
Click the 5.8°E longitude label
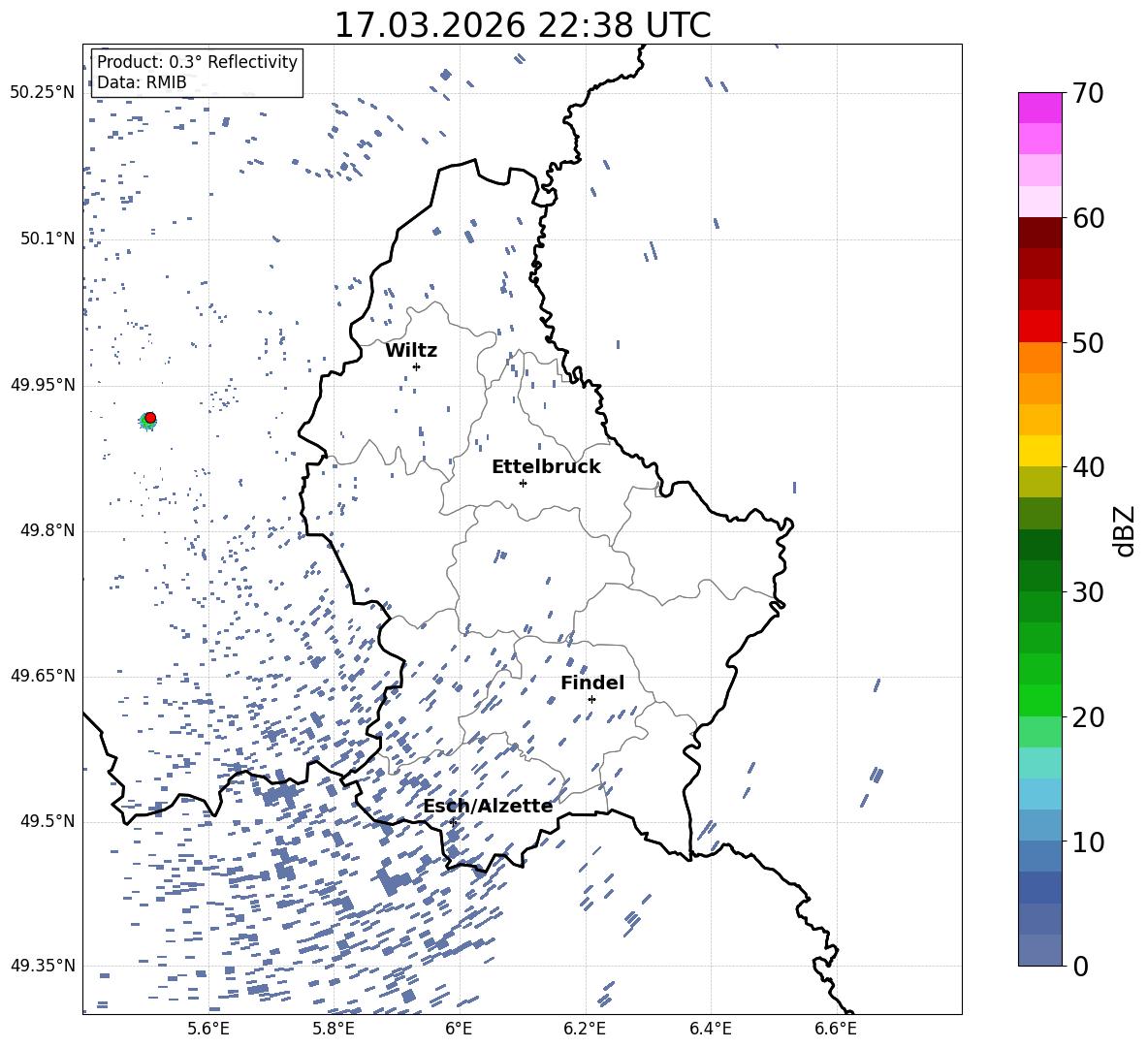(x=334, y=1029)
